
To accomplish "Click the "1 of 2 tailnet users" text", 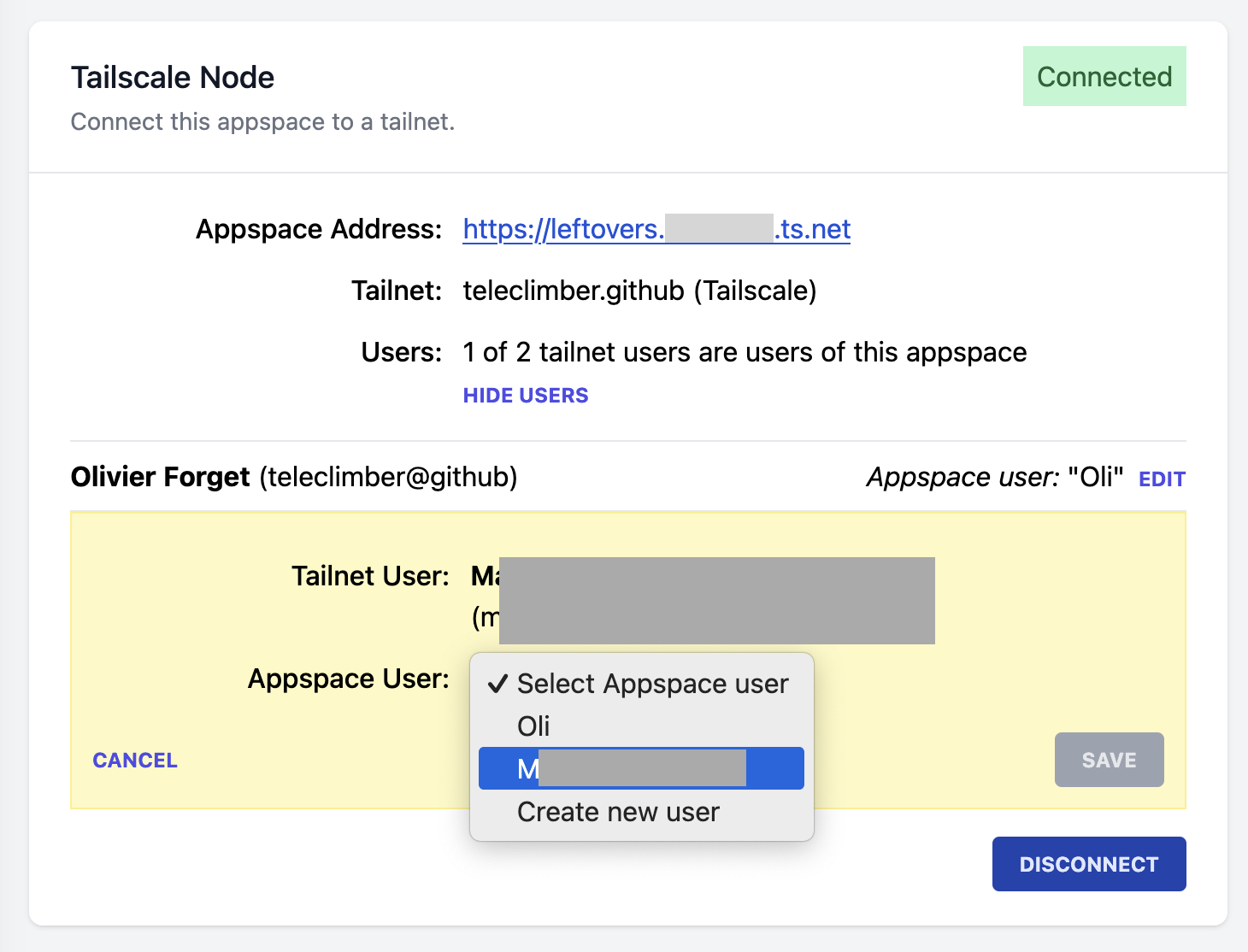I will coord(744,352).
